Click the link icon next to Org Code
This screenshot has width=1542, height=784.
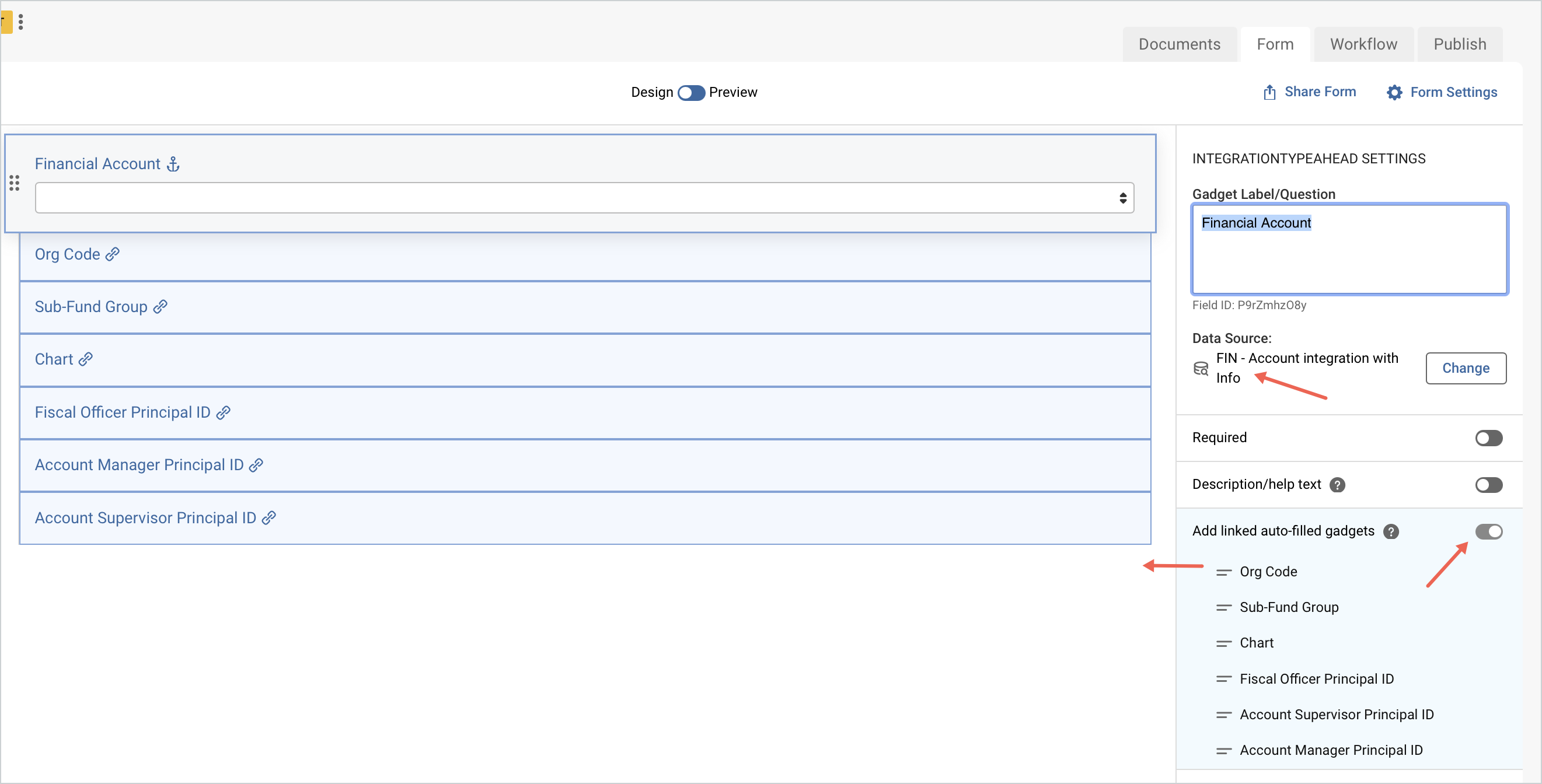click(x=112, y=254)
